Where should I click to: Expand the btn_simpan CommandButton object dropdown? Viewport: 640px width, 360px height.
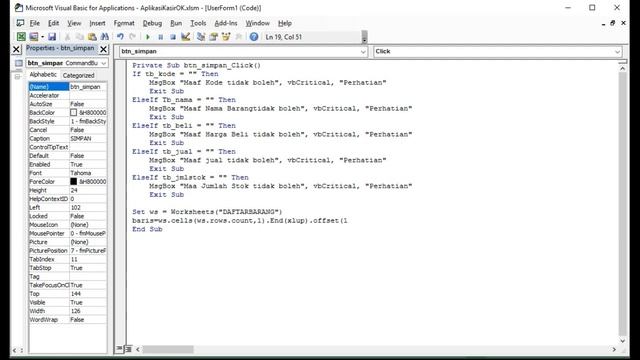tap(104, 63)
